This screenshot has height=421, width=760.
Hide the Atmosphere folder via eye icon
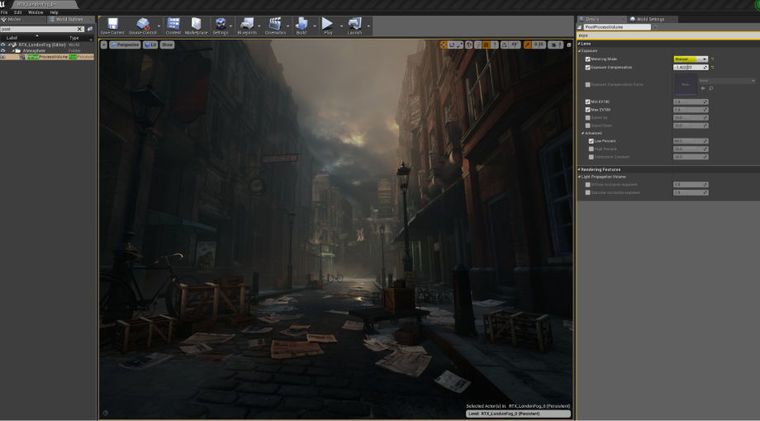click(3, 50)
